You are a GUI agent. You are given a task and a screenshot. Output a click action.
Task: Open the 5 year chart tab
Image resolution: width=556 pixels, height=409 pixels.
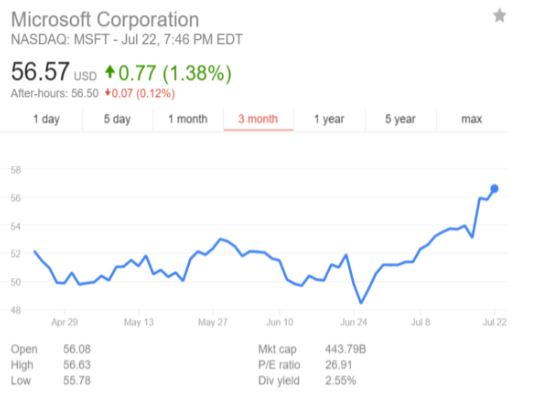pyautogui.click(x=400, y=119)
